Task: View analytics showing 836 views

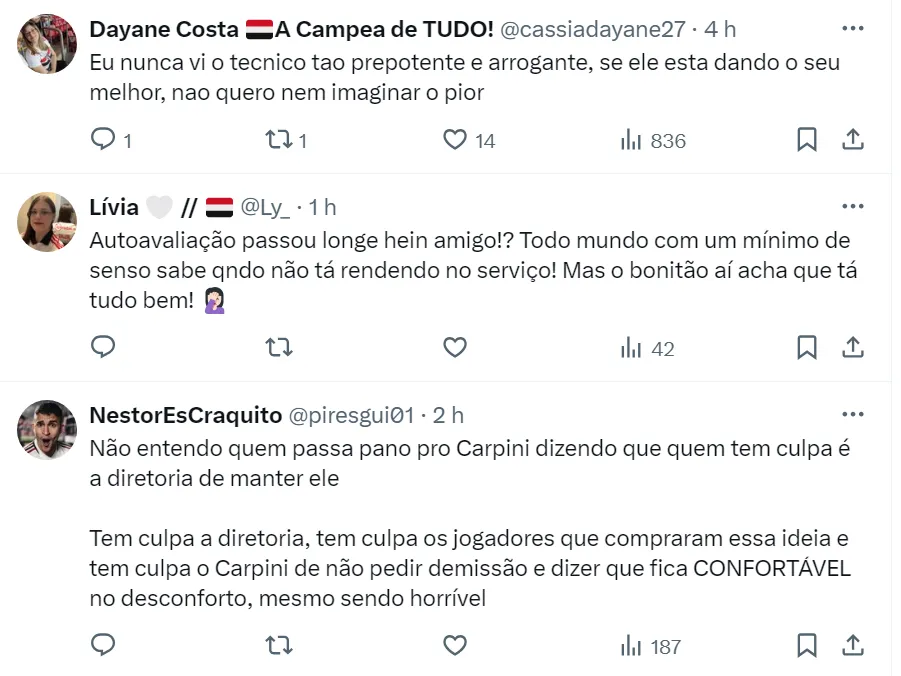Action: (x=653, y=141)
